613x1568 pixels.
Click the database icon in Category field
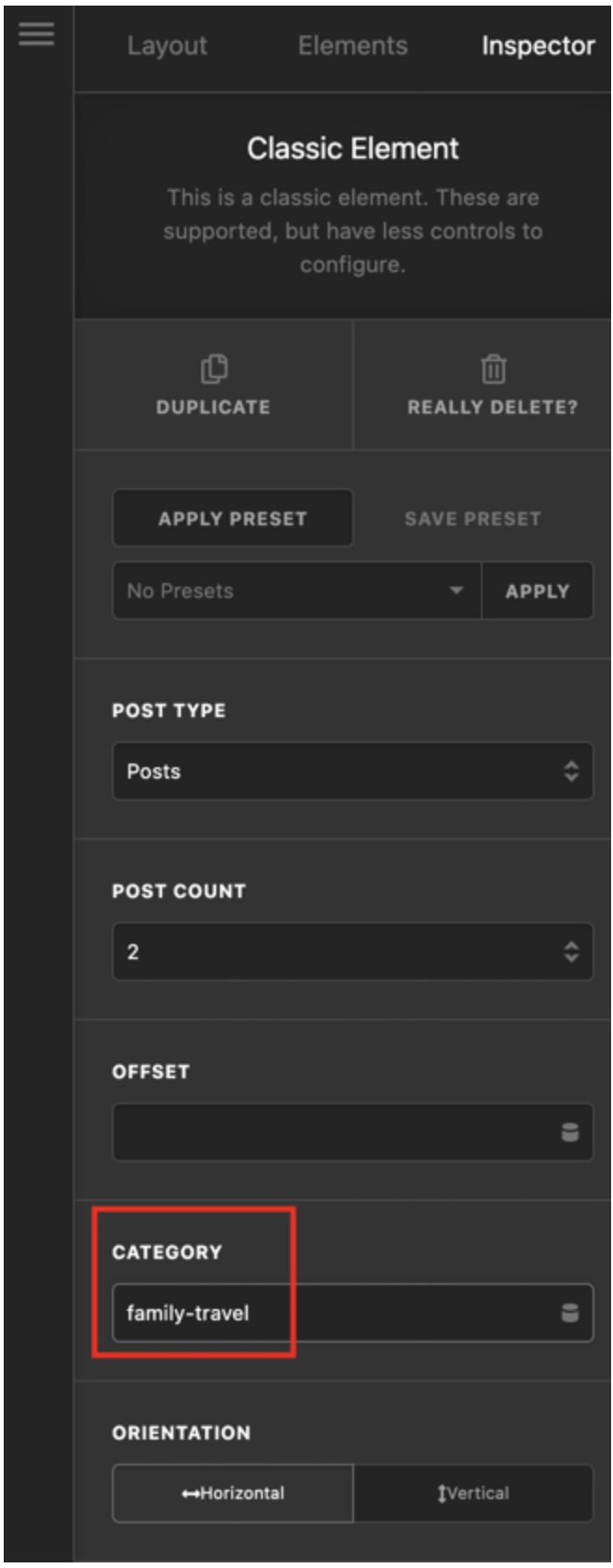570,1312
